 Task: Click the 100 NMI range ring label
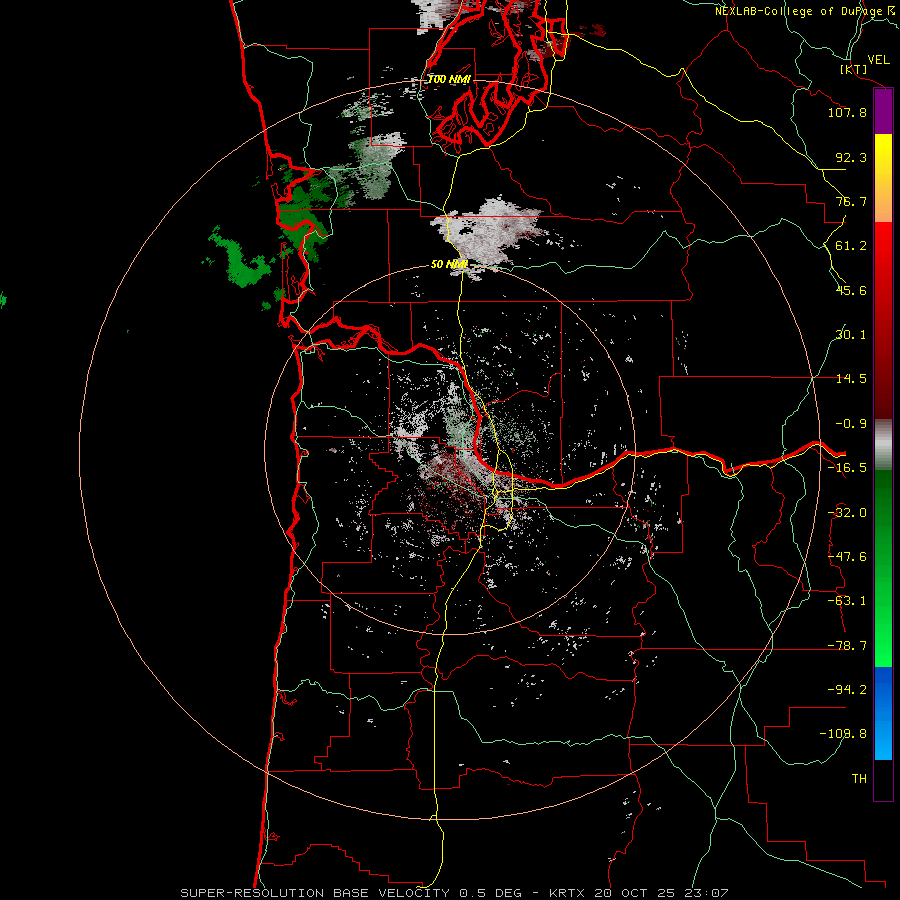(449, 79)
